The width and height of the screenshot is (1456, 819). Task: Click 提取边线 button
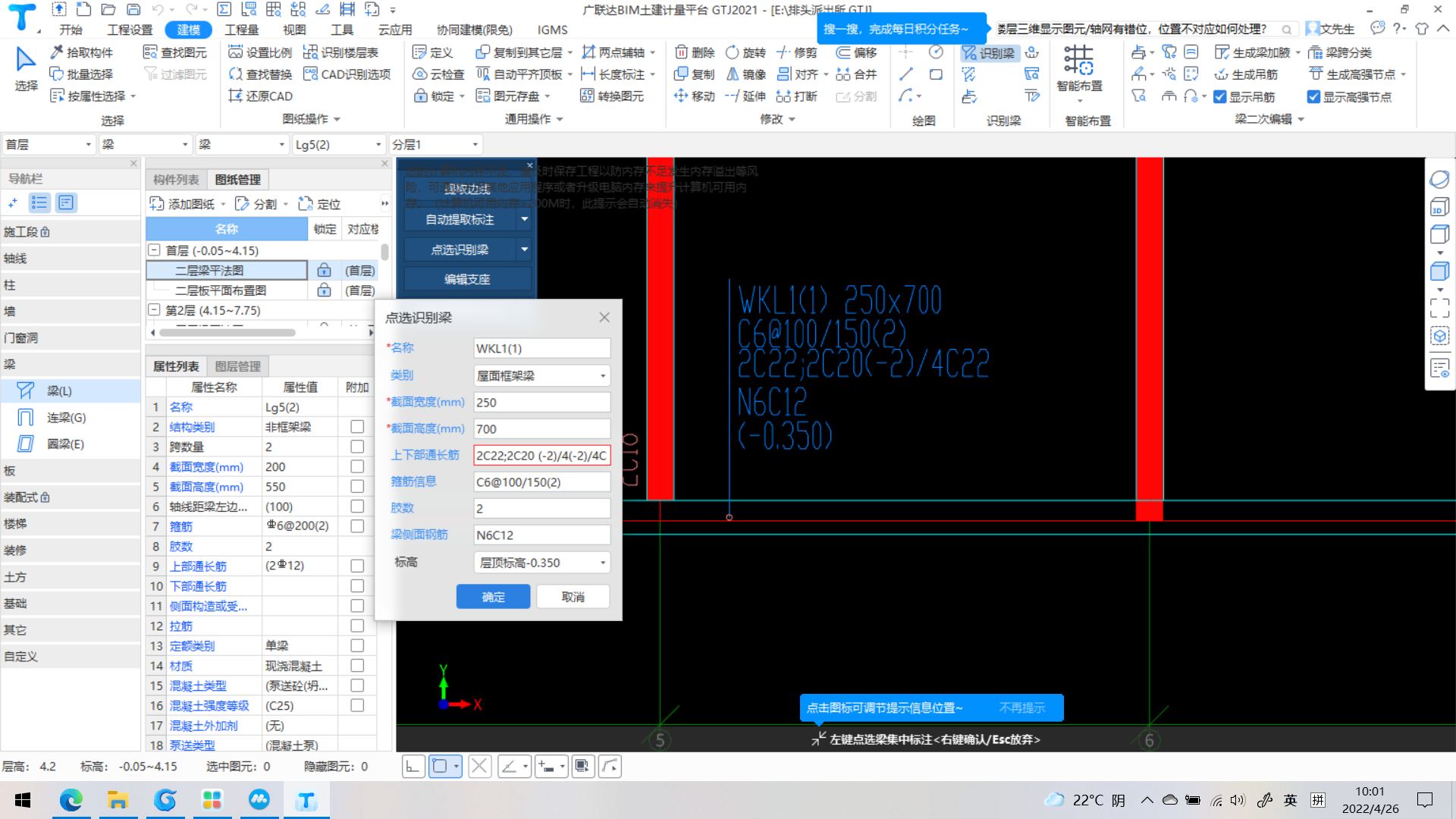click(x=467, y=189)
